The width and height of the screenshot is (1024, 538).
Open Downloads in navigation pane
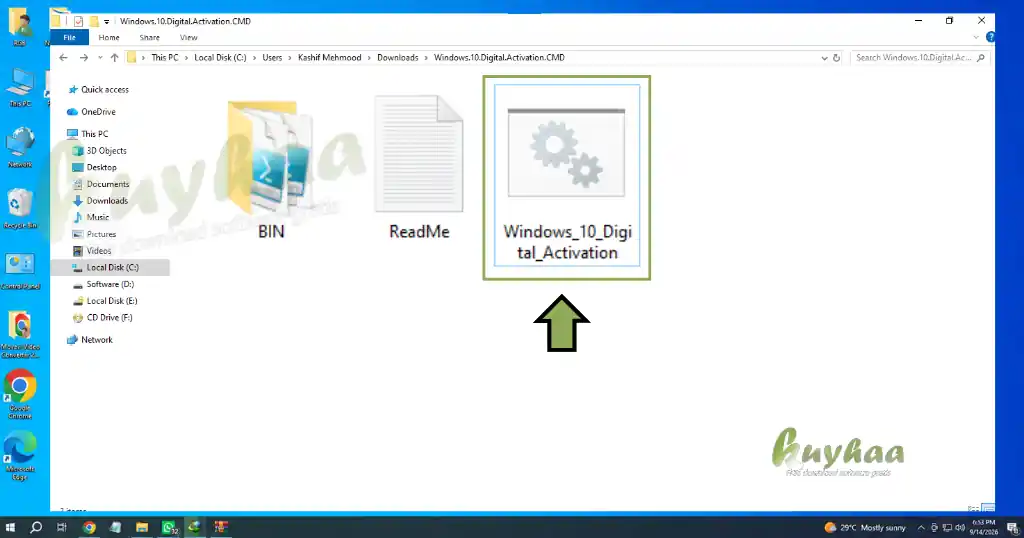(x=100, y=200)
